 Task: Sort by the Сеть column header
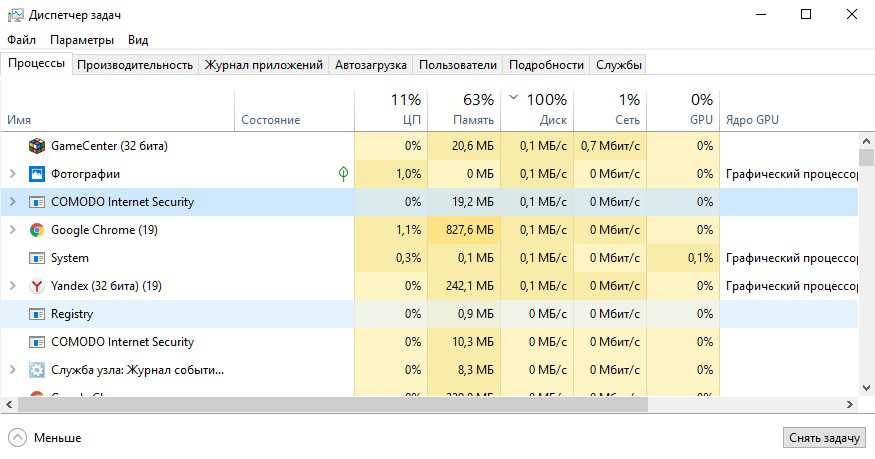[610, 110]
